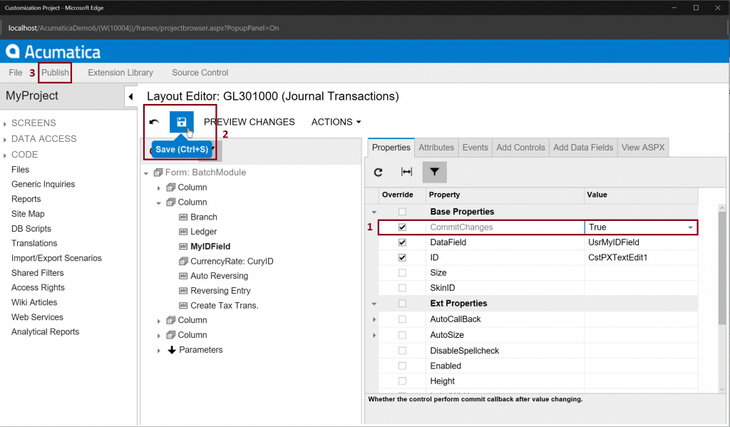Image resolution: width=730 pixels, height=427 pixels.
Task: Click the ID value CstPXTextEdit1
Action: pos(618,258)
